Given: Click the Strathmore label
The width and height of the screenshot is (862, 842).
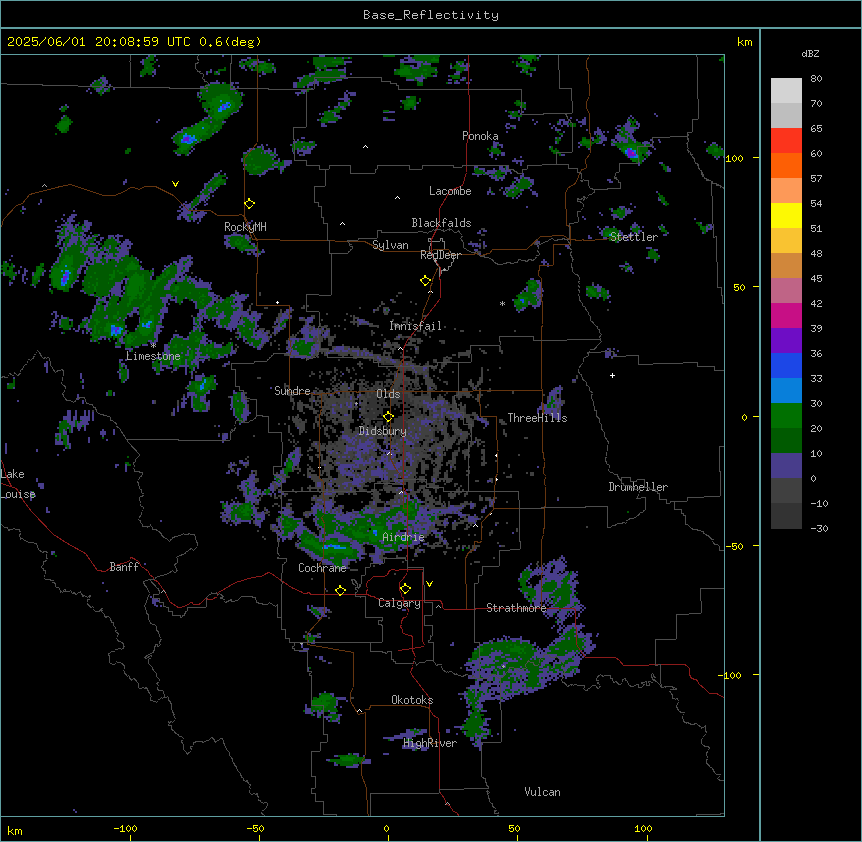Looking at the screenshot, I should (x=516, y=608).
